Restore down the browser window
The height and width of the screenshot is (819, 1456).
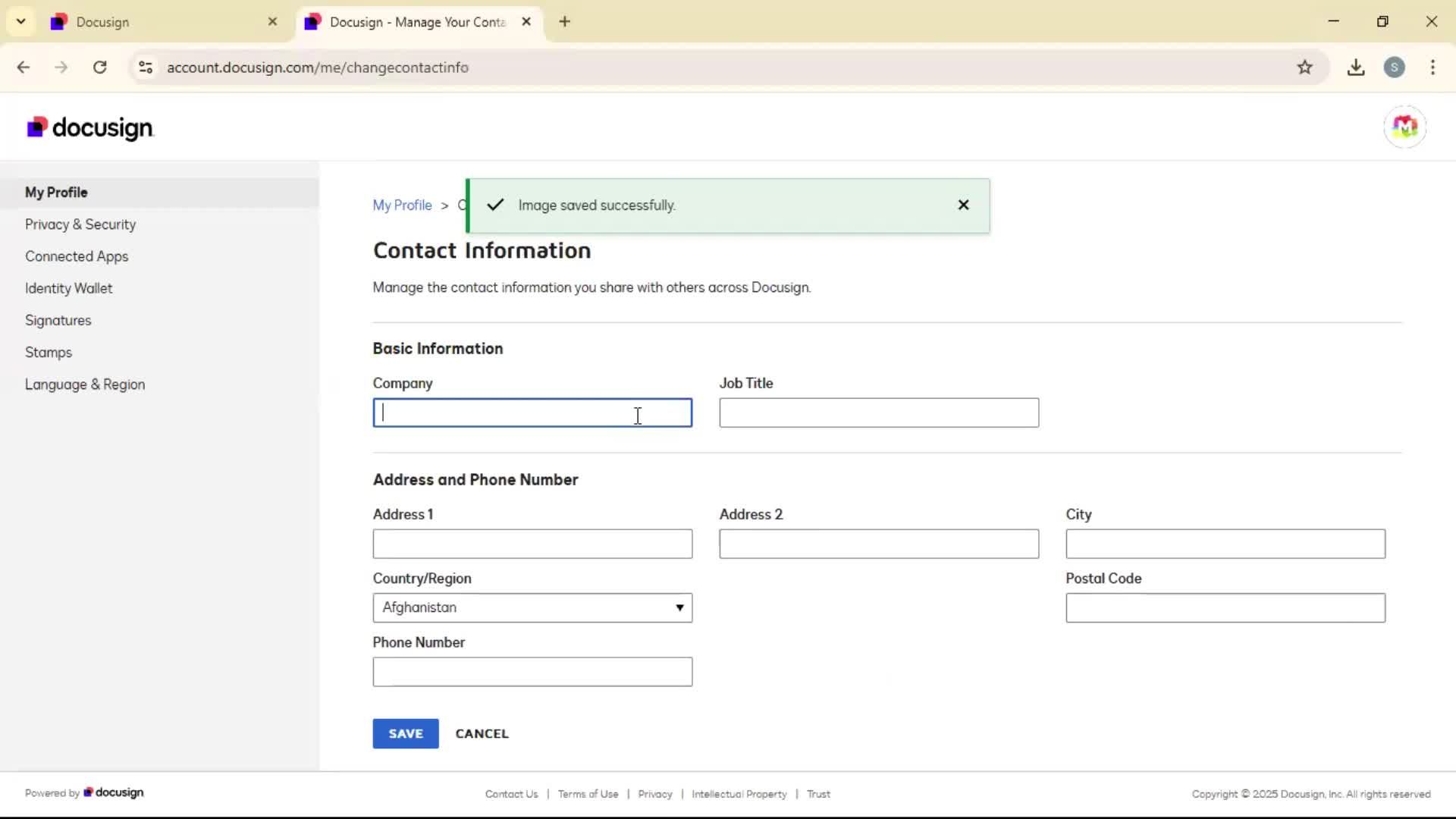(x=1382, y=21)
